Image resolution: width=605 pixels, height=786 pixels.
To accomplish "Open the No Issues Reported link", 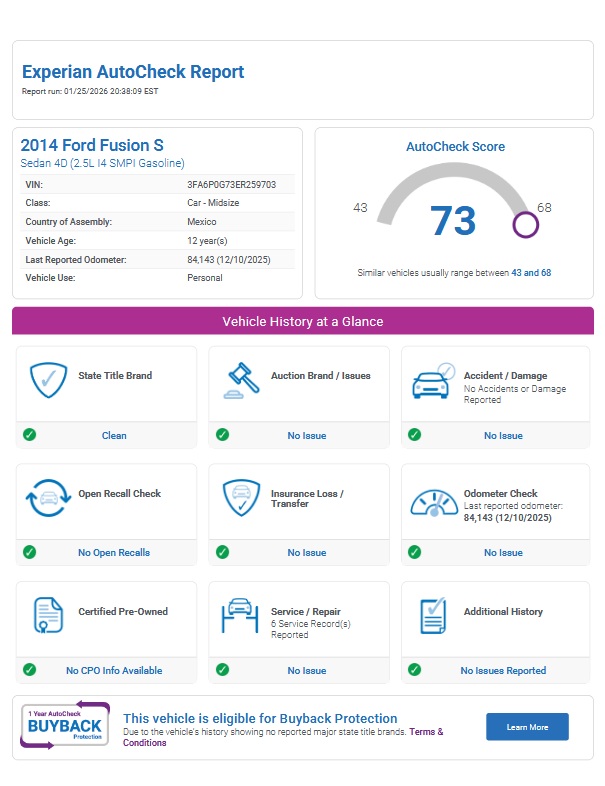I will pyautogui.click(x=503, y=671).
